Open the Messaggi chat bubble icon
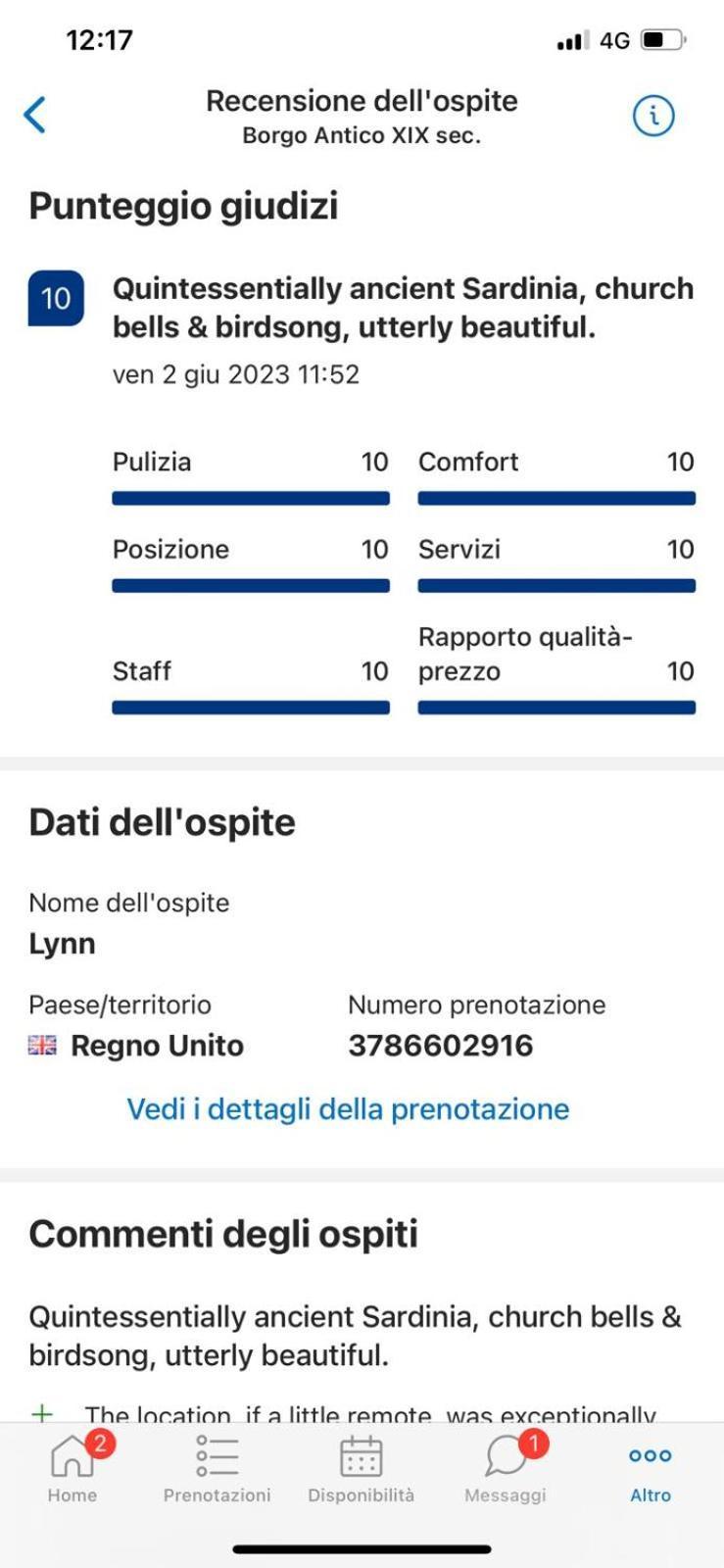The width and height of the screenshot is (724, 1568). point(507,1457)
